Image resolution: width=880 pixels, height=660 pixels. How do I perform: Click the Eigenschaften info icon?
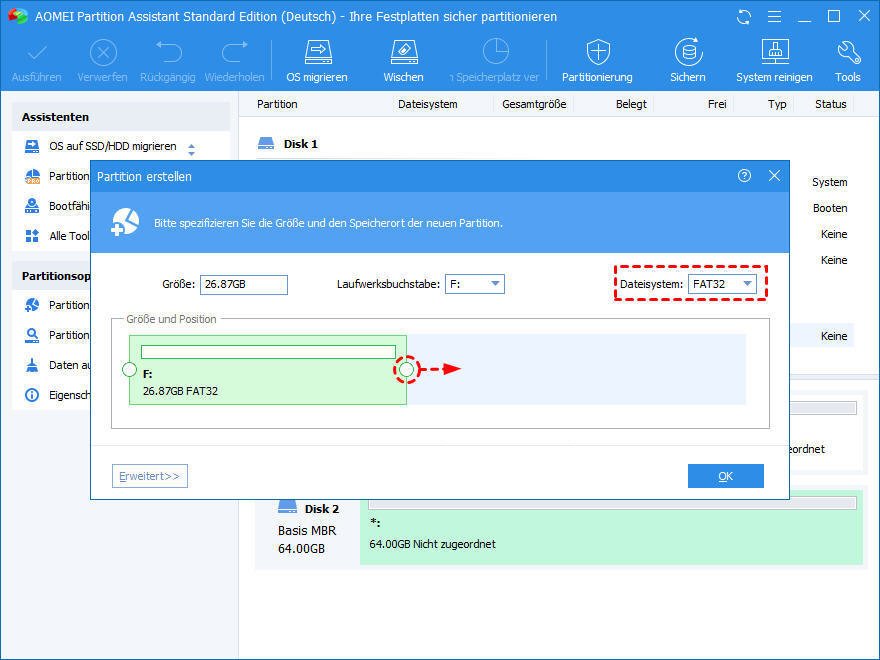pos(32,395)
